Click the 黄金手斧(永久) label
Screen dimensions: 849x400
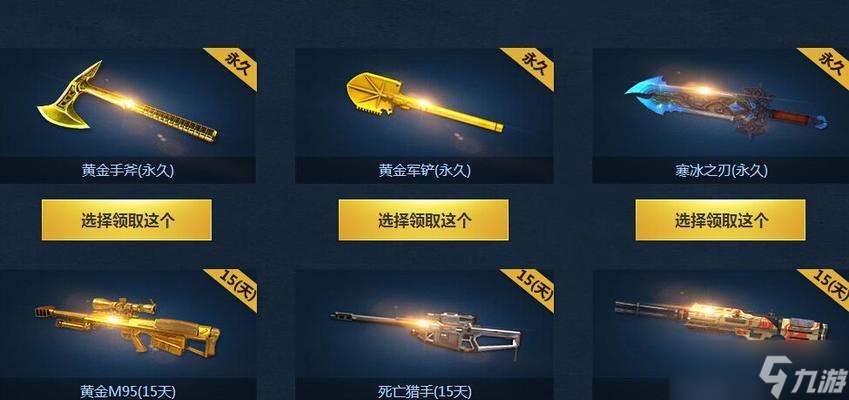[x=128, y=171]
